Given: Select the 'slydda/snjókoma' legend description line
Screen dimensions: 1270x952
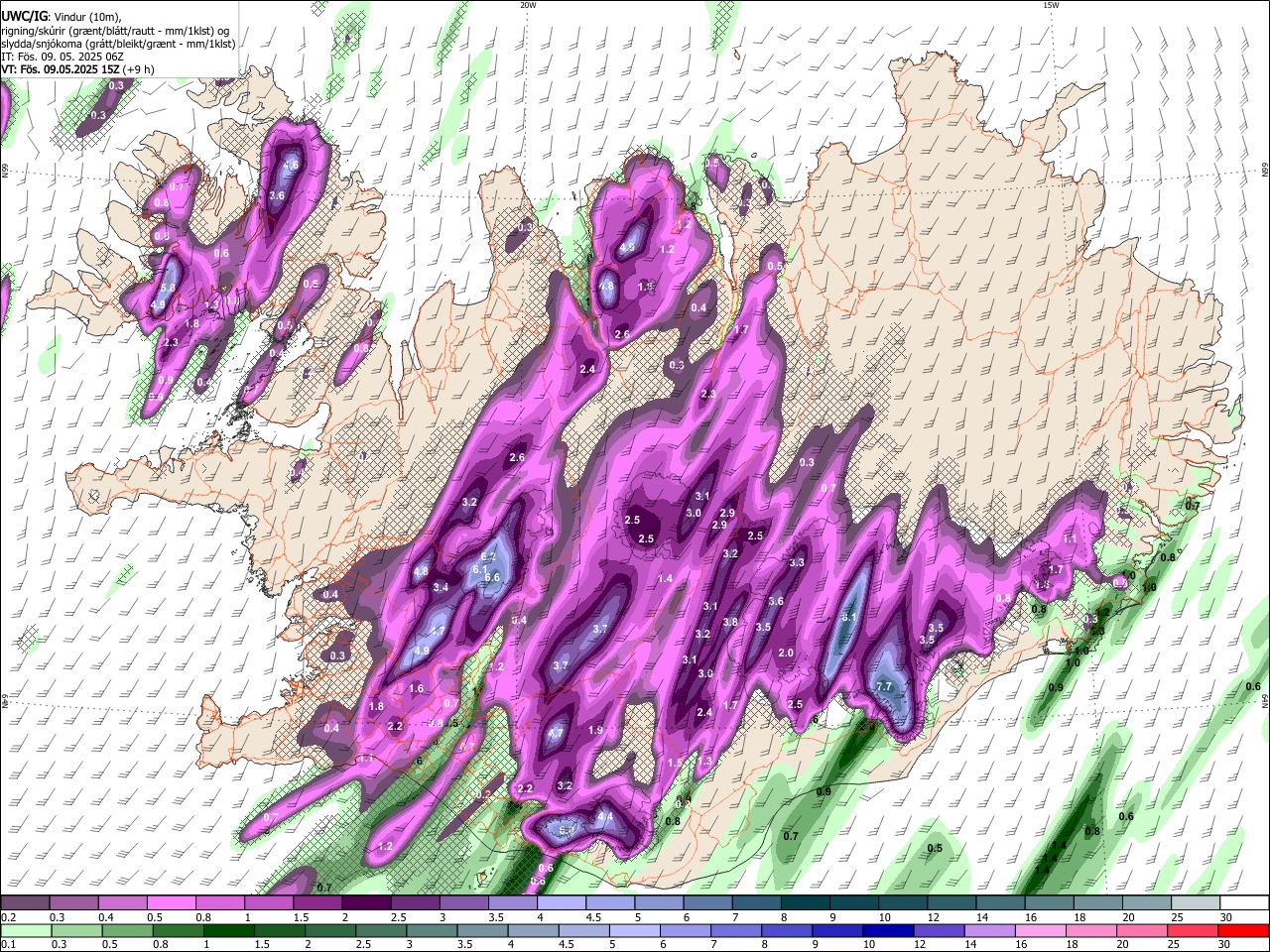Looking at the screenshot, I should [118, 44].
